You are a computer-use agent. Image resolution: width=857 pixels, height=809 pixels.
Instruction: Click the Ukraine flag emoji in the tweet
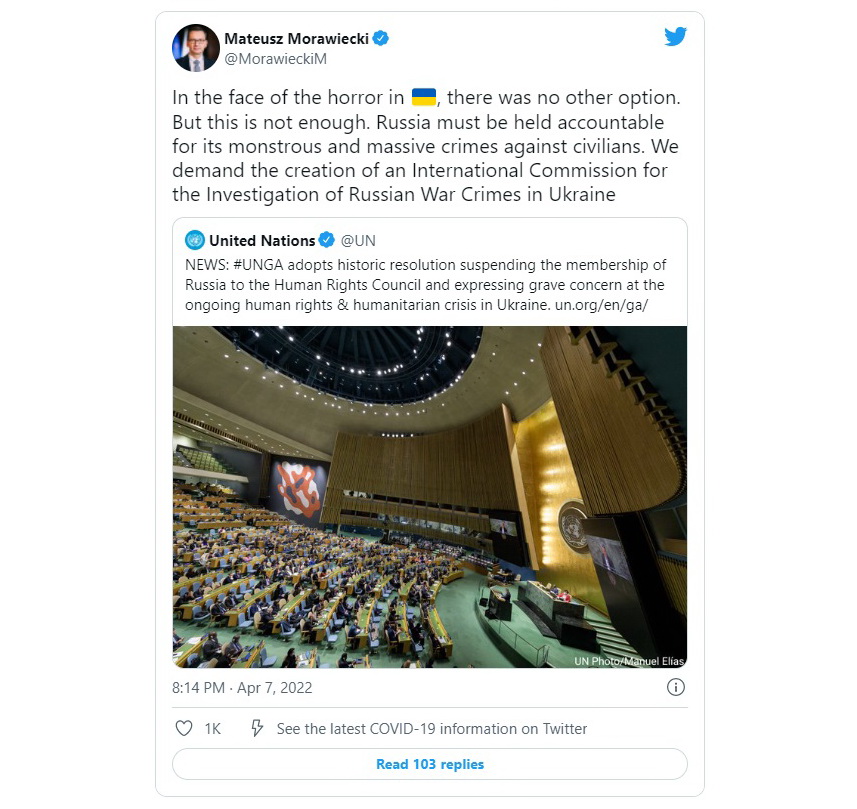[x=424, y=97]
